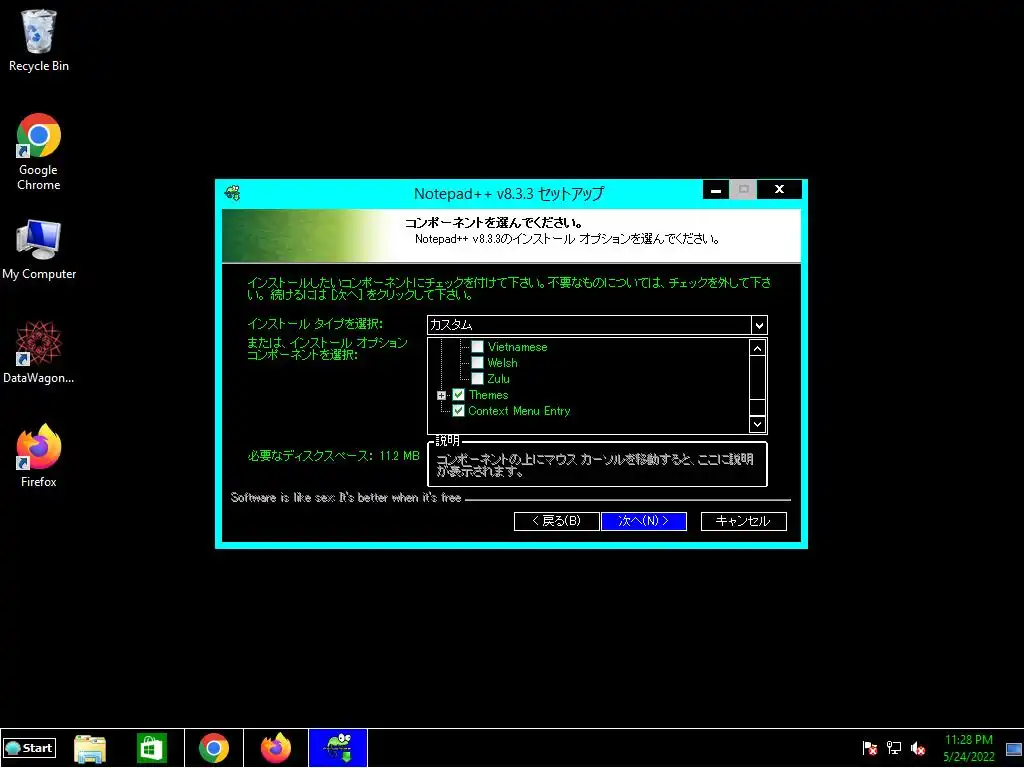Open the Recycle Bin desktop icon
1024x768 pixels.
tap(39, 40)
